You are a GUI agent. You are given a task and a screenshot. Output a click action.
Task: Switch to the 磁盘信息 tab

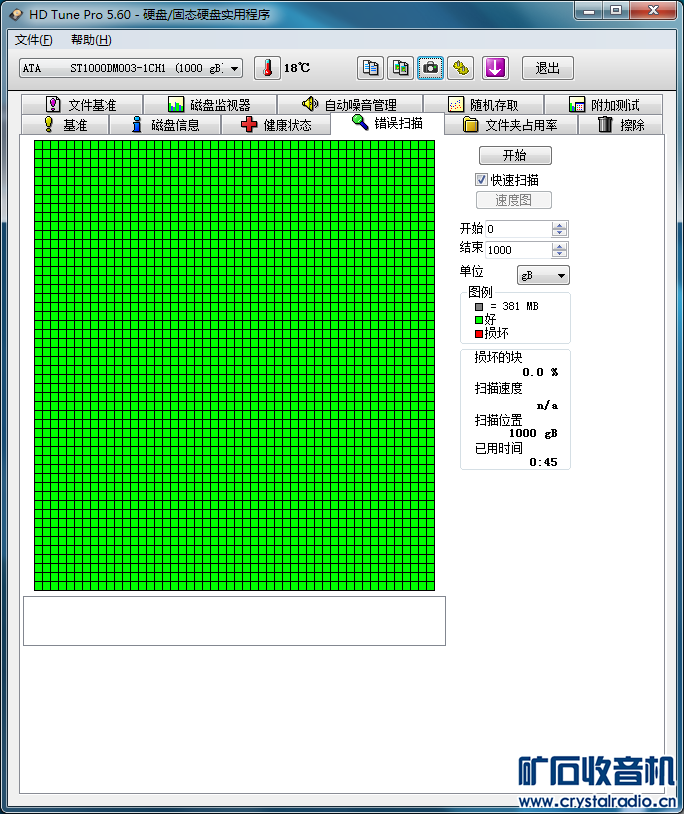click(165, 125)
